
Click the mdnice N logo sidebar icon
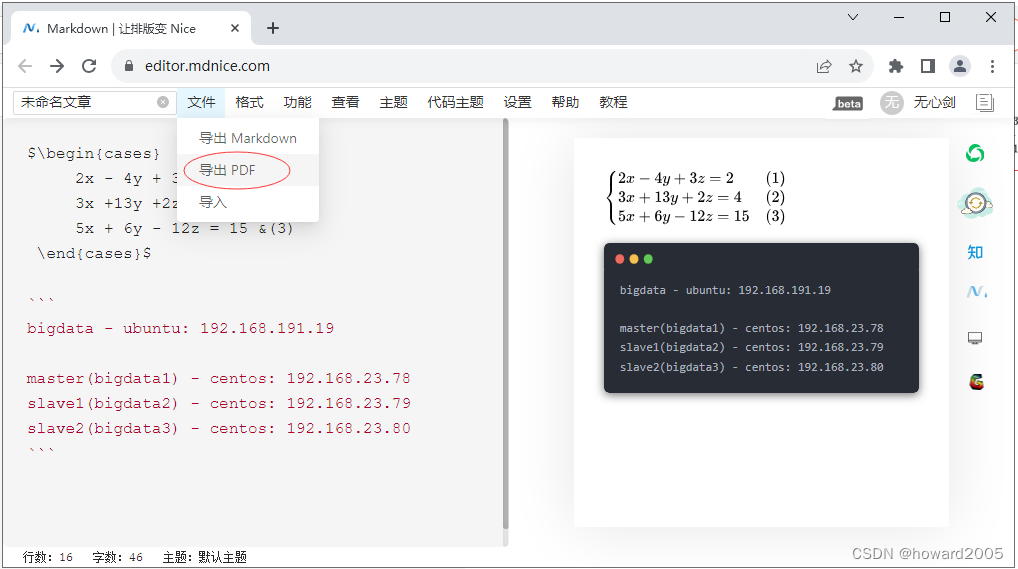976,292
